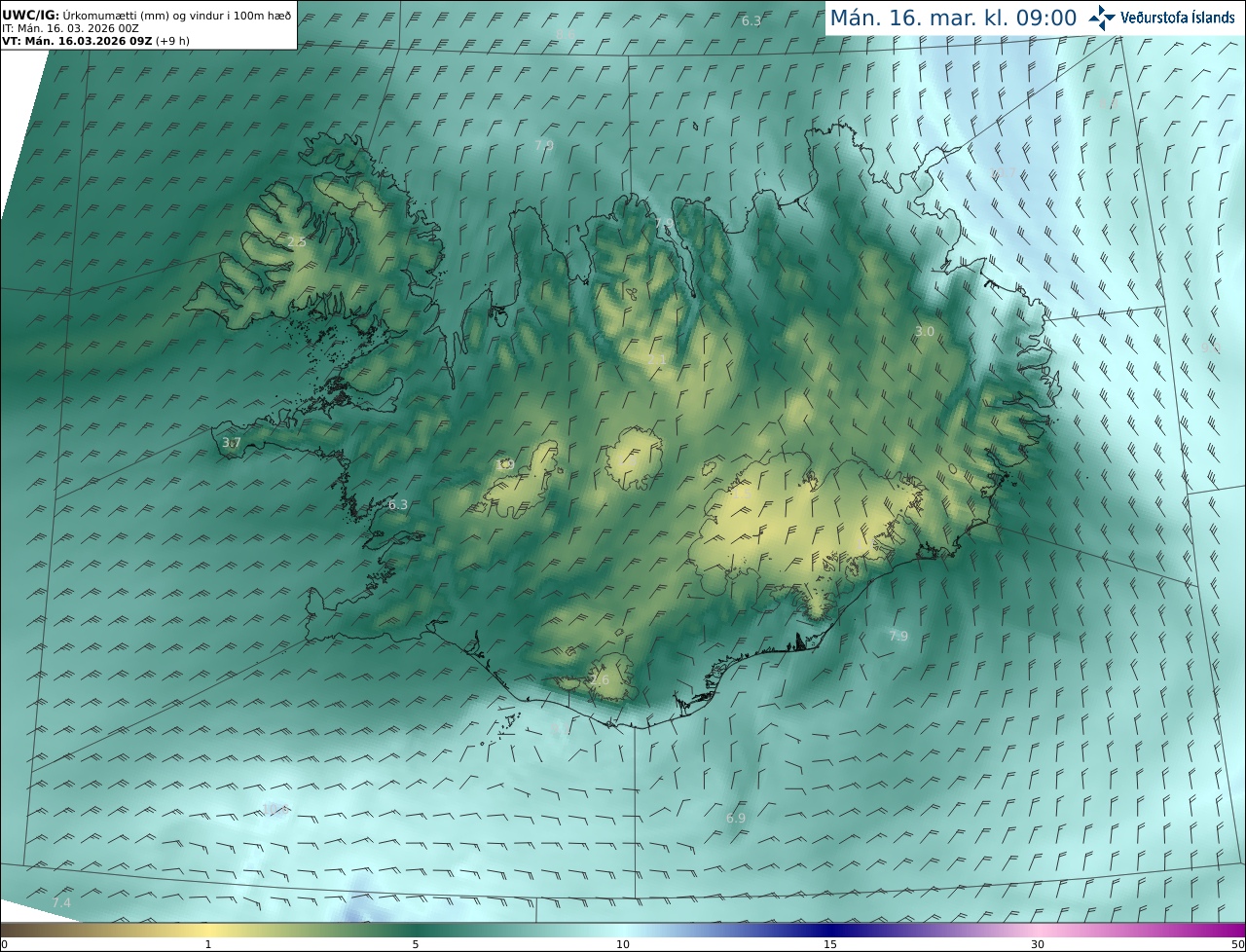Screen dimensions: 1246x952
Task: Click the date header Mán. 16. mar. kl. 09:00
Action: point(953,18)
